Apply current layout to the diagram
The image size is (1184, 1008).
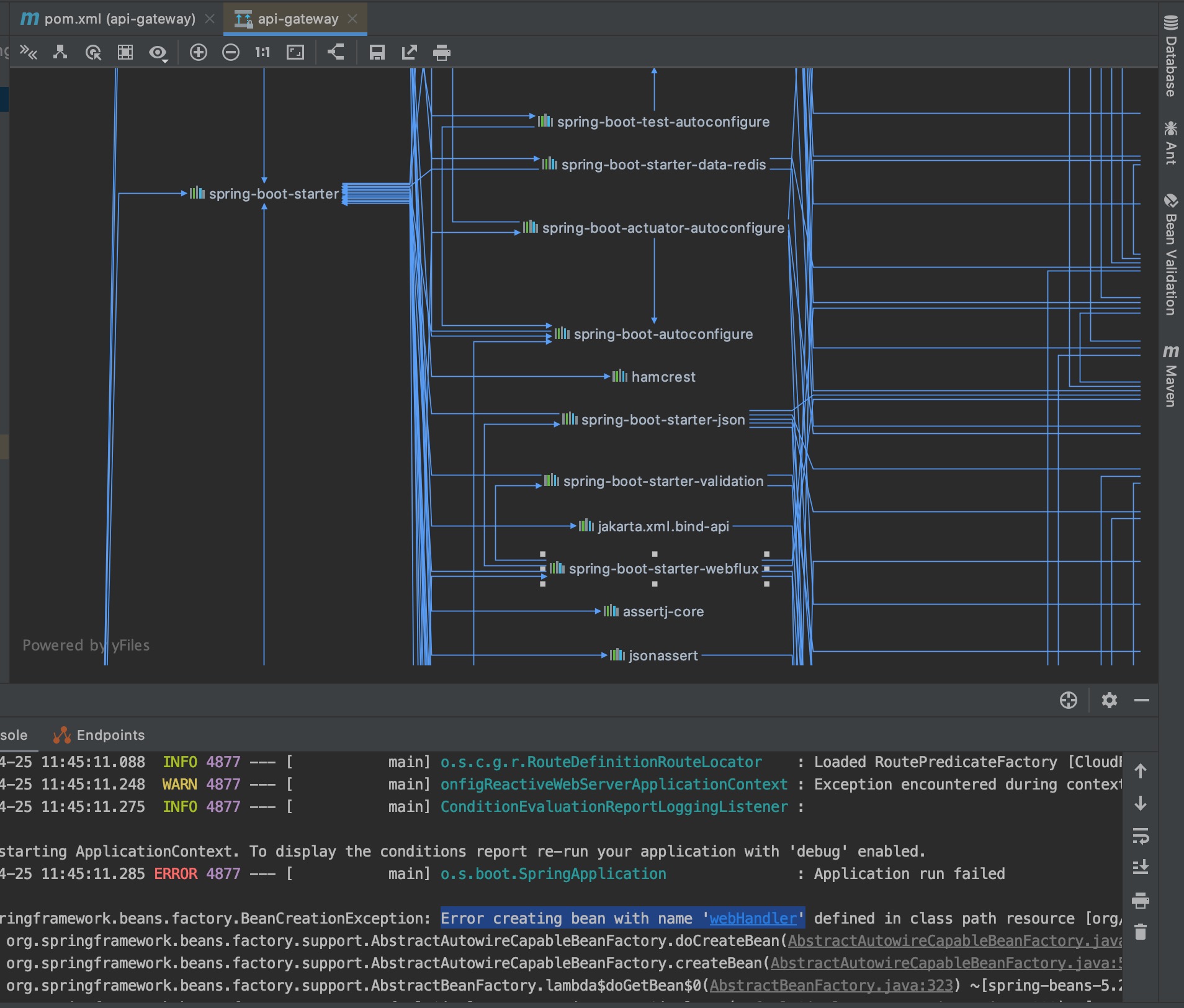coord(336,53)
